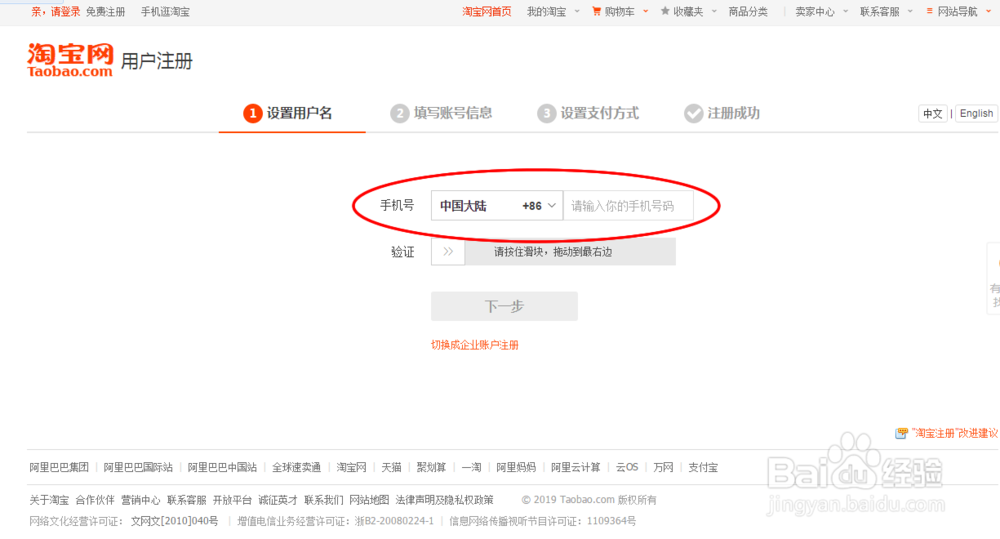Click 一淘 footer link
Image resolution: width=1000 pixels, height=539 pixels.
click(x=471, y=468)
